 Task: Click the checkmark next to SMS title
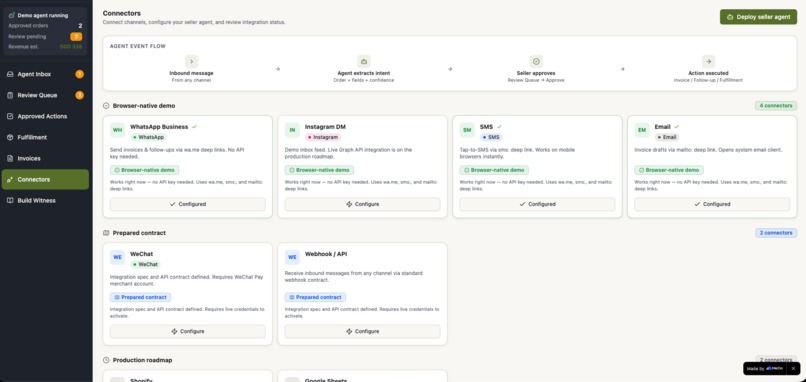click(499, 126)
